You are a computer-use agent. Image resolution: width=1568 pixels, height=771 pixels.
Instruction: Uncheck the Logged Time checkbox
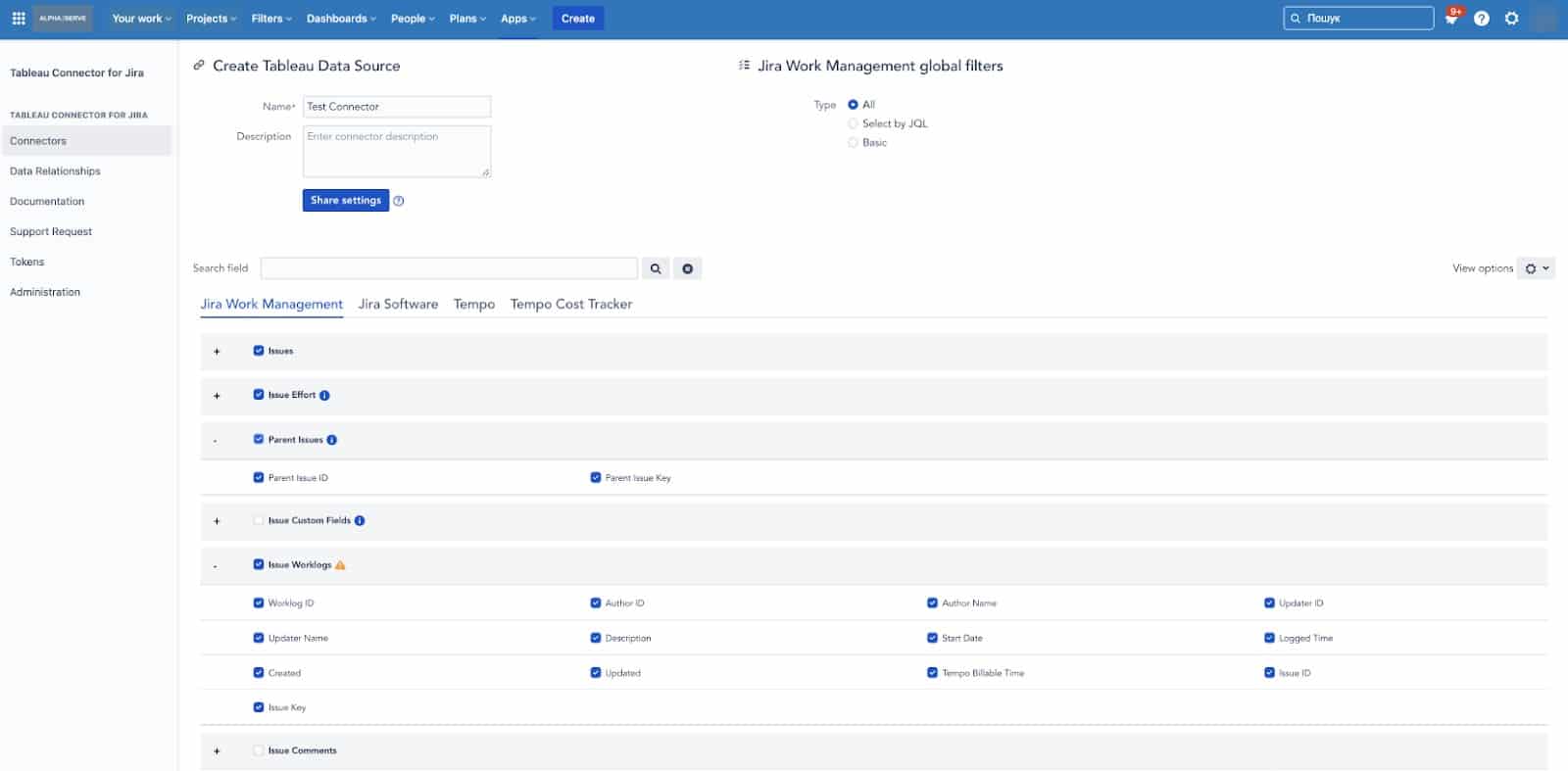(x=1269, y=638)
